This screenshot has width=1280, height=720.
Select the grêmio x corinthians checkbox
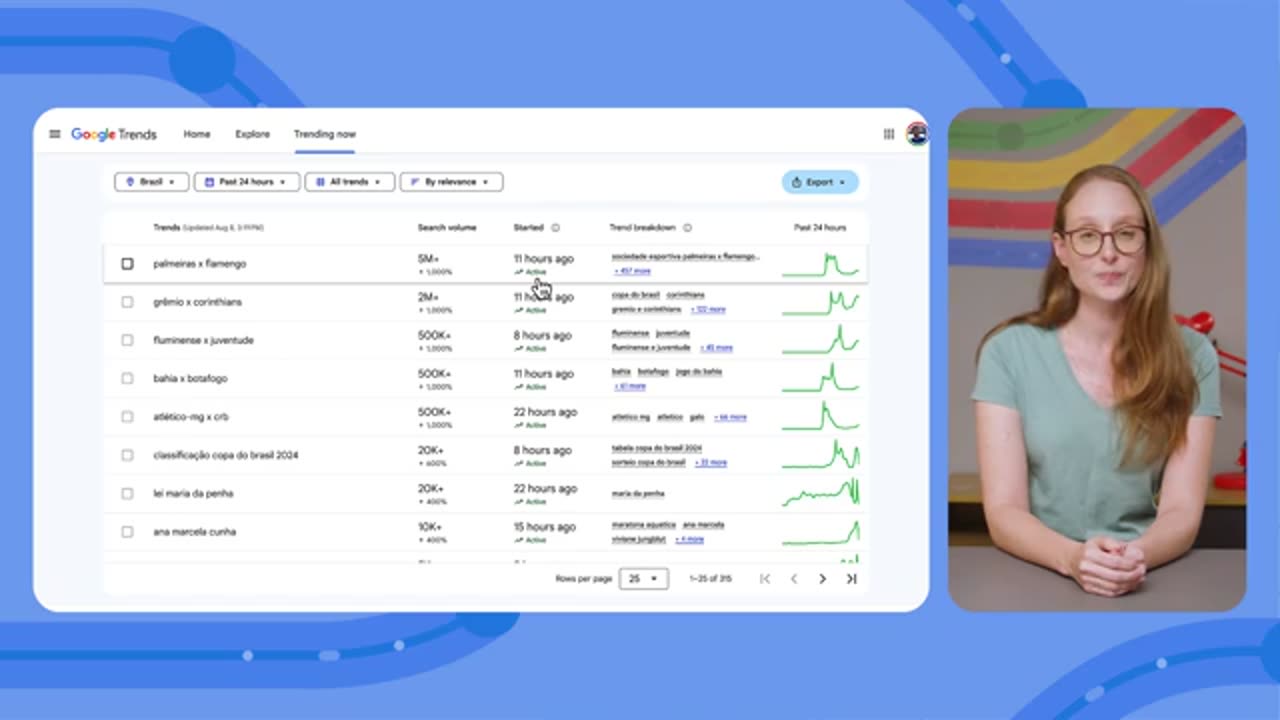[x=127, y=302]
